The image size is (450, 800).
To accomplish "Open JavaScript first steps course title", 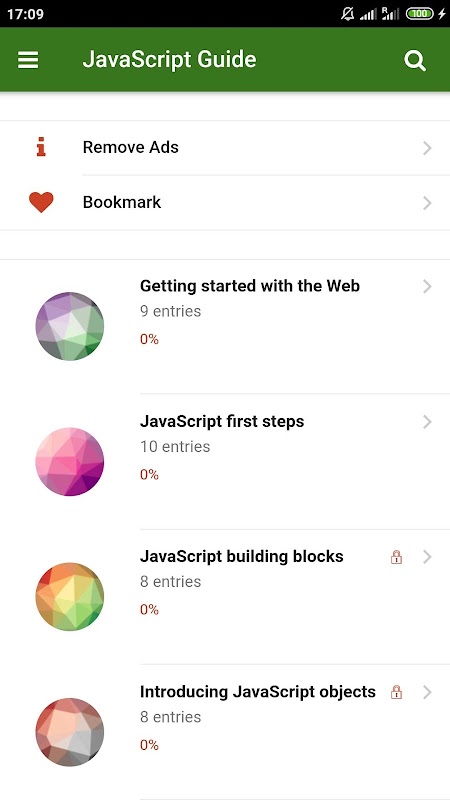I will (x=222, y=421).
